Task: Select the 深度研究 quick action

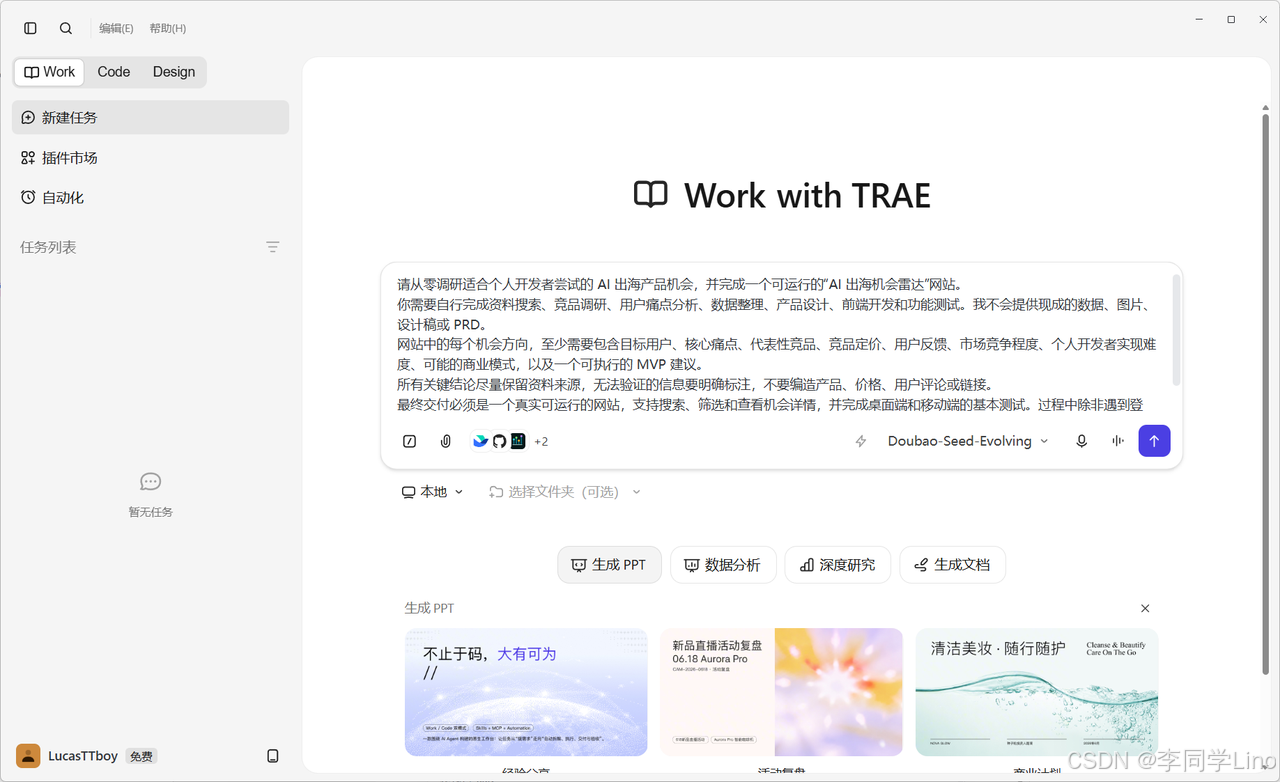Action: (x=838, y=565)
